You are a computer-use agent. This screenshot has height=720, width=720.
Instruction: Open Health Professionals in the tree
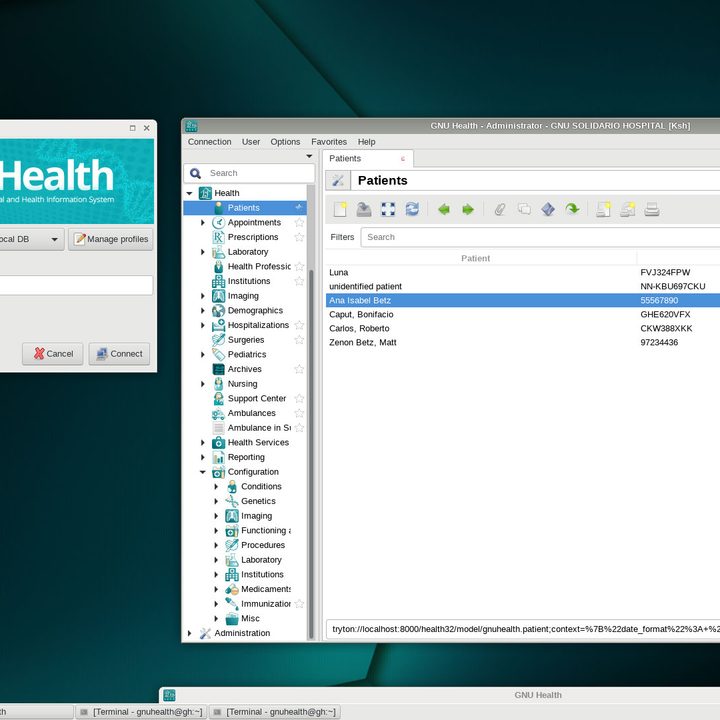point(259,266)
